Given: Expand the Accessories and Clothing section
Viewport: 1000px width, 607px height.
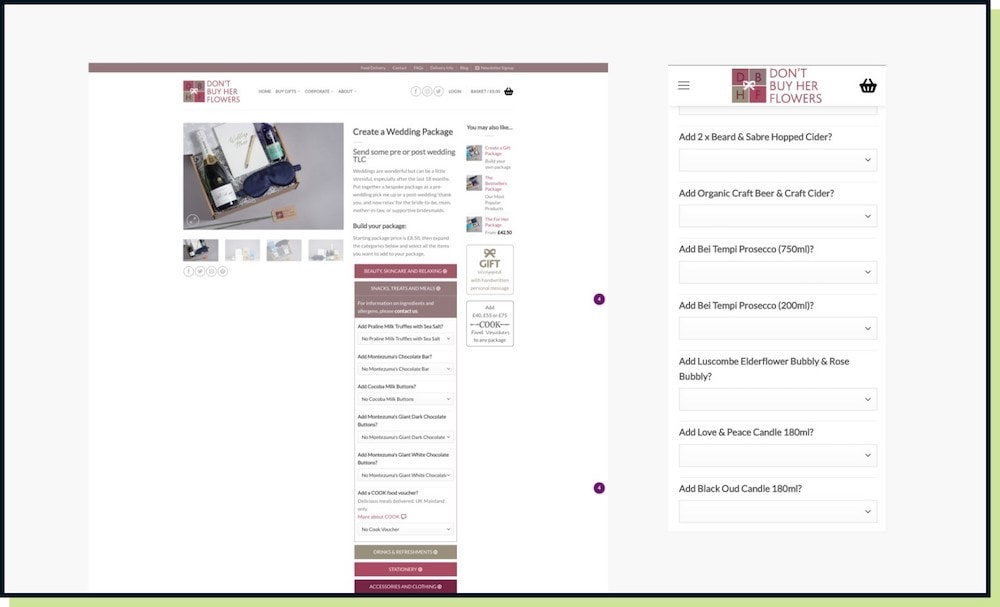Looking at the screenshot, I should point(406,587).
